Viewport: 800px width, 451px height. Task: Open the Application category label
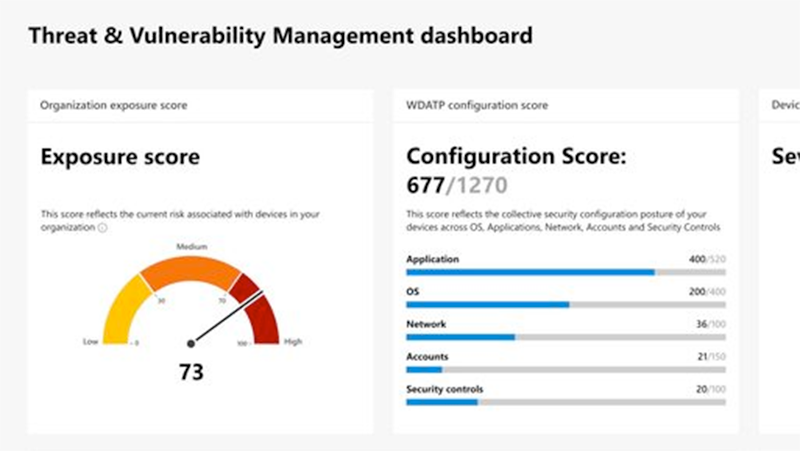point(433,259)
